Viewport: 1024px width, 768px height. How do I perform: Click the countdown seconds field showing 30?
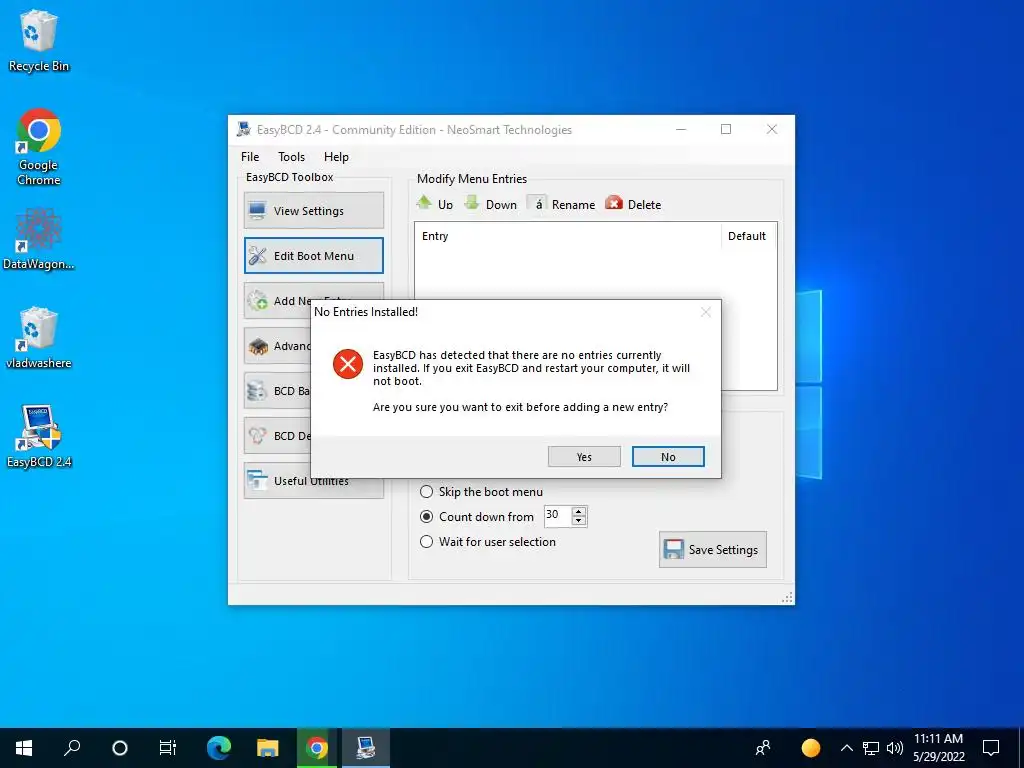tap(557, 516)
